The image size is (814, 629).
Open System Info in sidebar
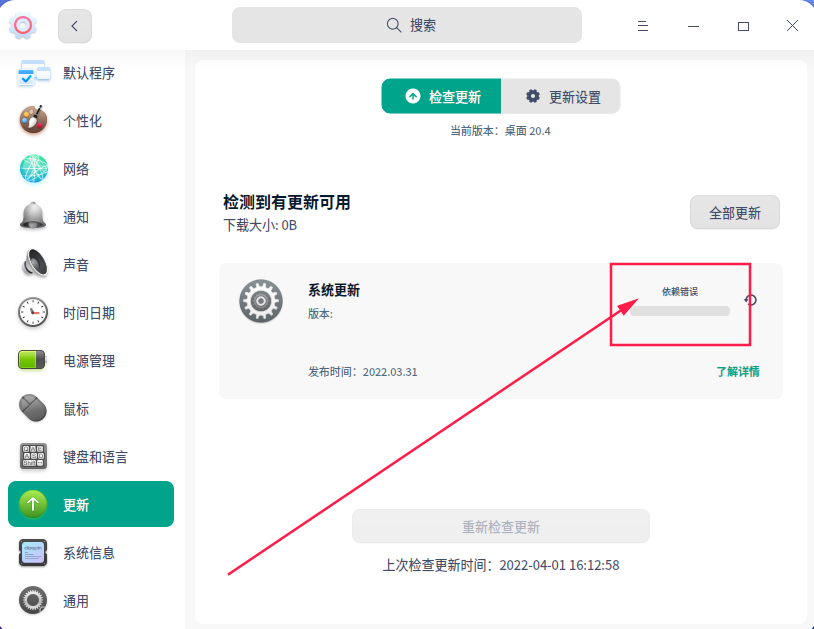pyautogui.click(x=88, y=553)
